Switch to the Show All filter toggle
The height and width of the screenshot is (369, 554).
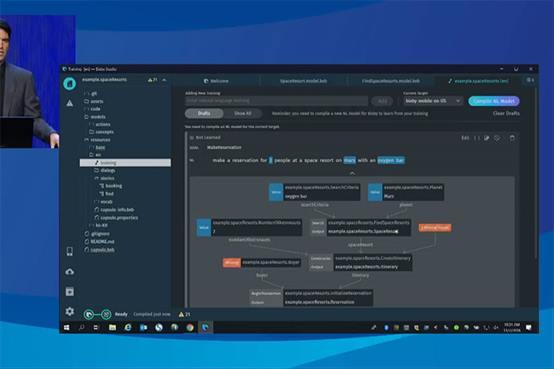243,113
